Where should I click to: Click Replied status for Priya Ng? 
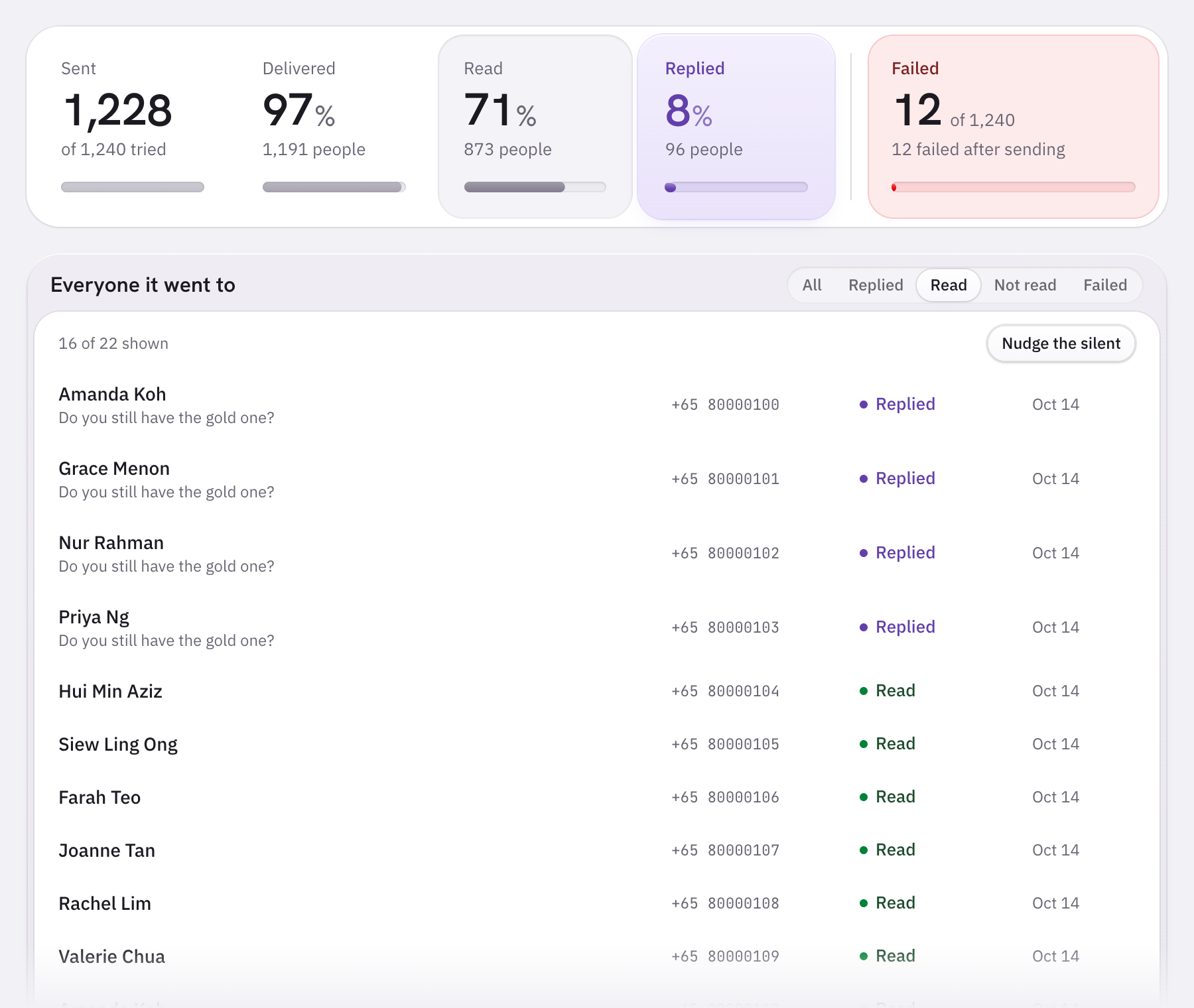[x=897, y=627]
